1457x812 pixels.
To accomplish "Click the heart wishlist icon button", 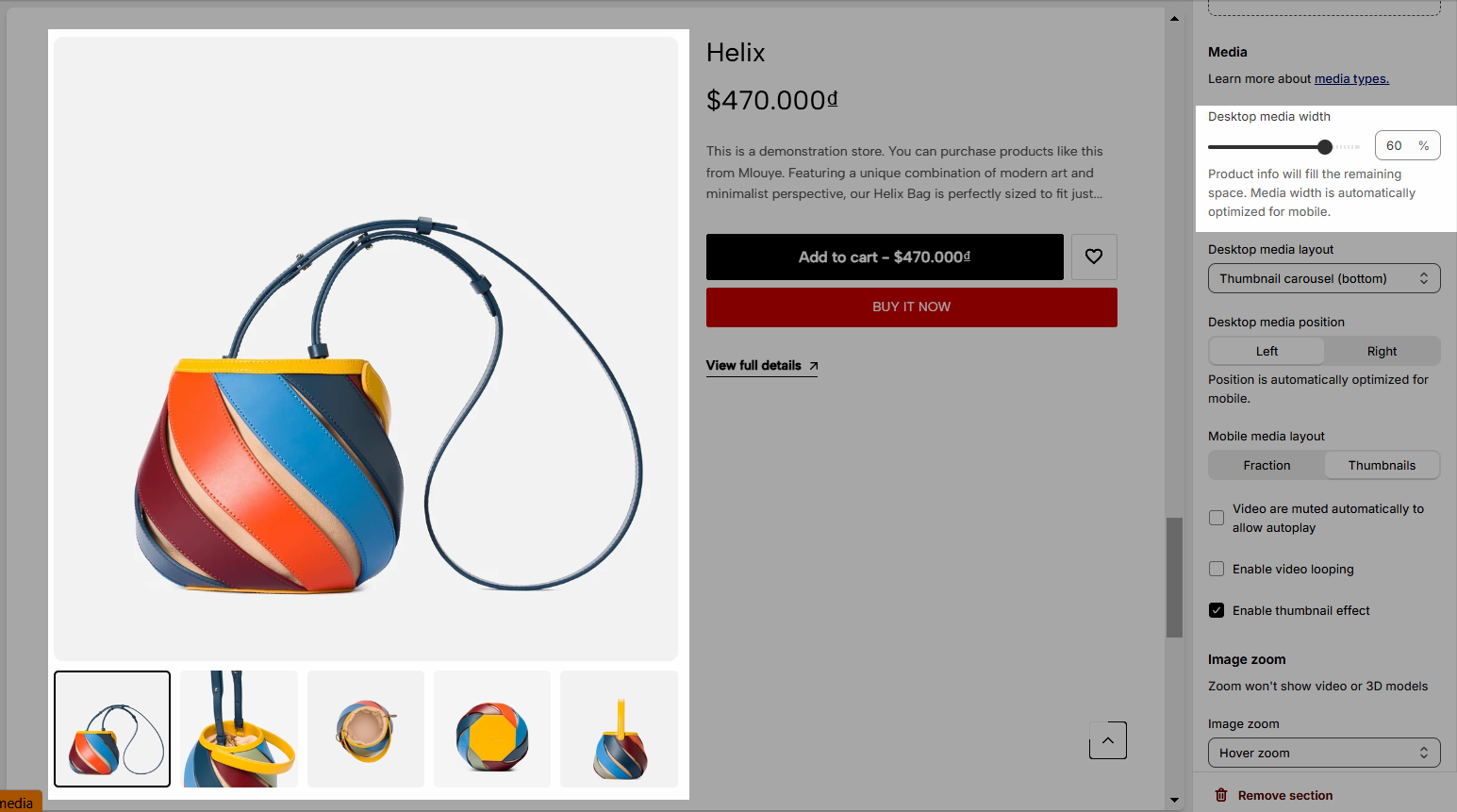I will click(1094, 257).
